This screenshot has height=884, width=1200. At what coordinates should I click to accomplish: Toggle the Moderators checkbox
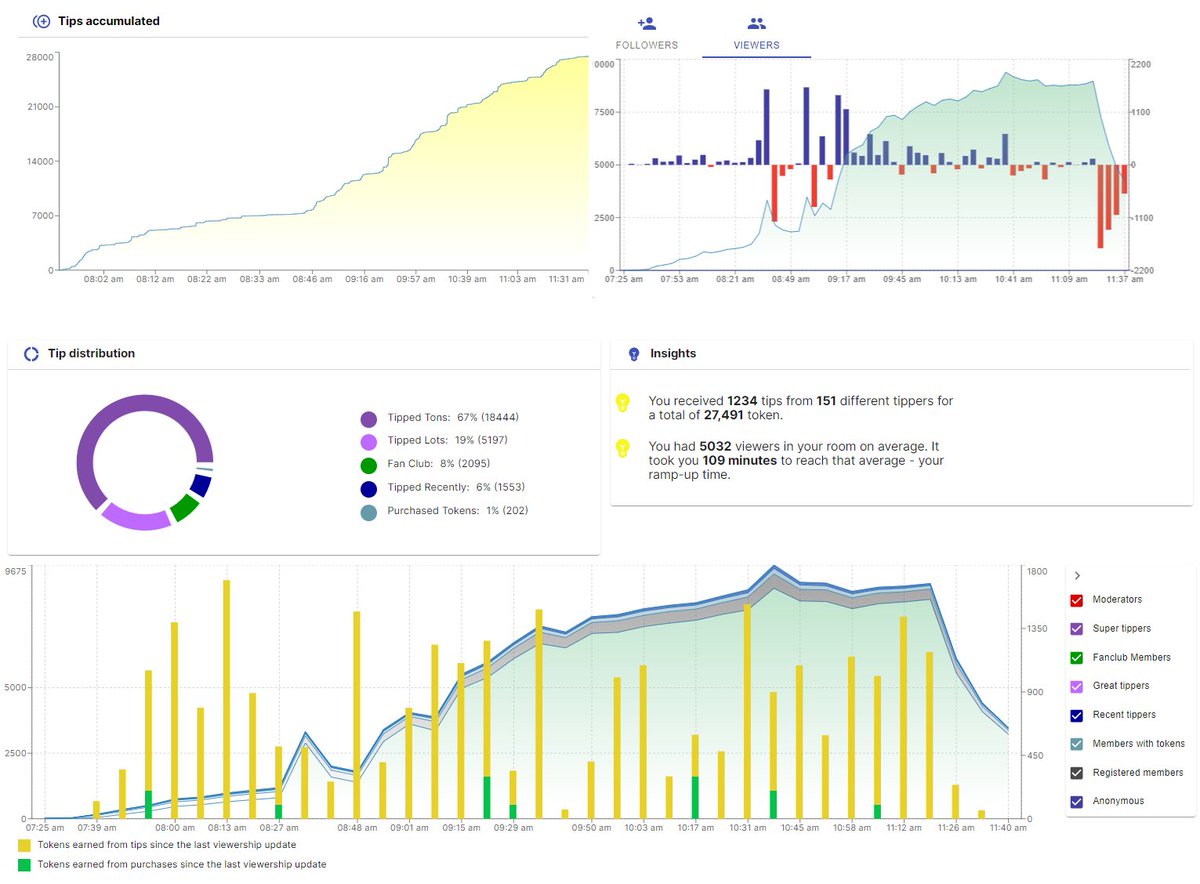1076,600
